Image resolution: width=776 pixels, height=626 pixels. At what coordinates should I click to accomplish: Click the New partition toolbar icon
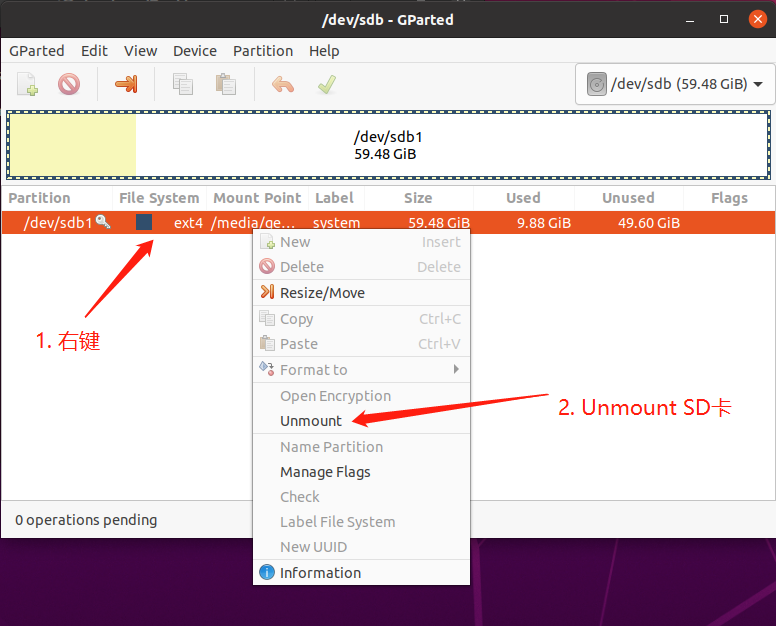[x=27, y=84]
